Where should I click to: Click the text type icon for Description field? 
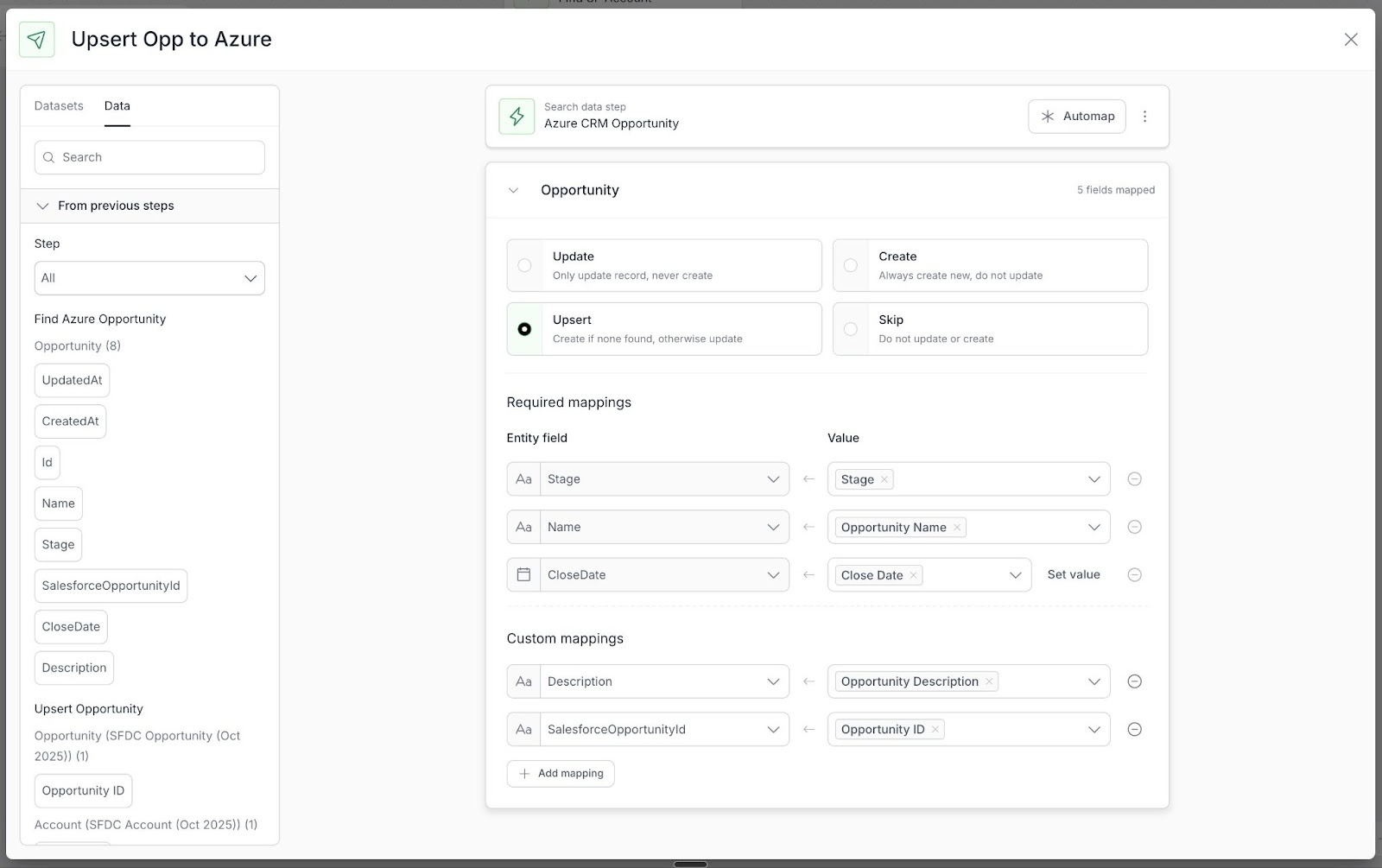(x=523, y=681)
